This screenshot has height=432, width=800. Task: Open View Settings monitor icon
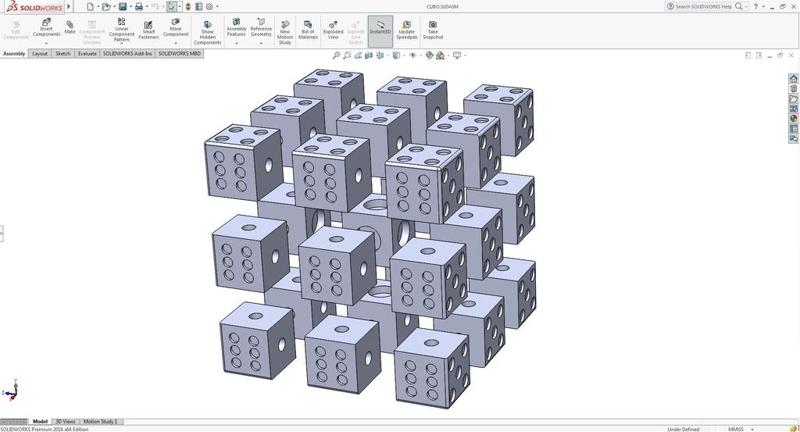tap(457, 55)
